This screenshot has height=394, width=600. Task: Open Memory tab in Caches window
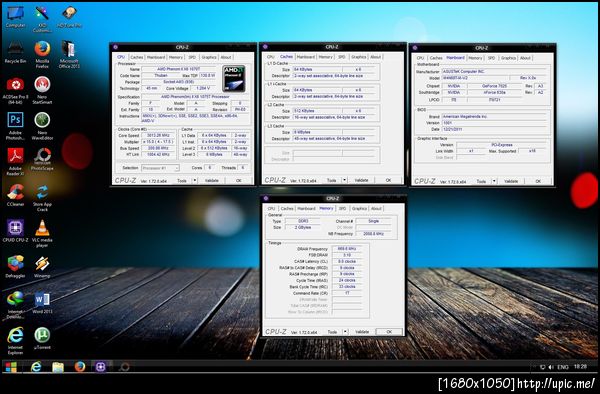click(326, 57)
